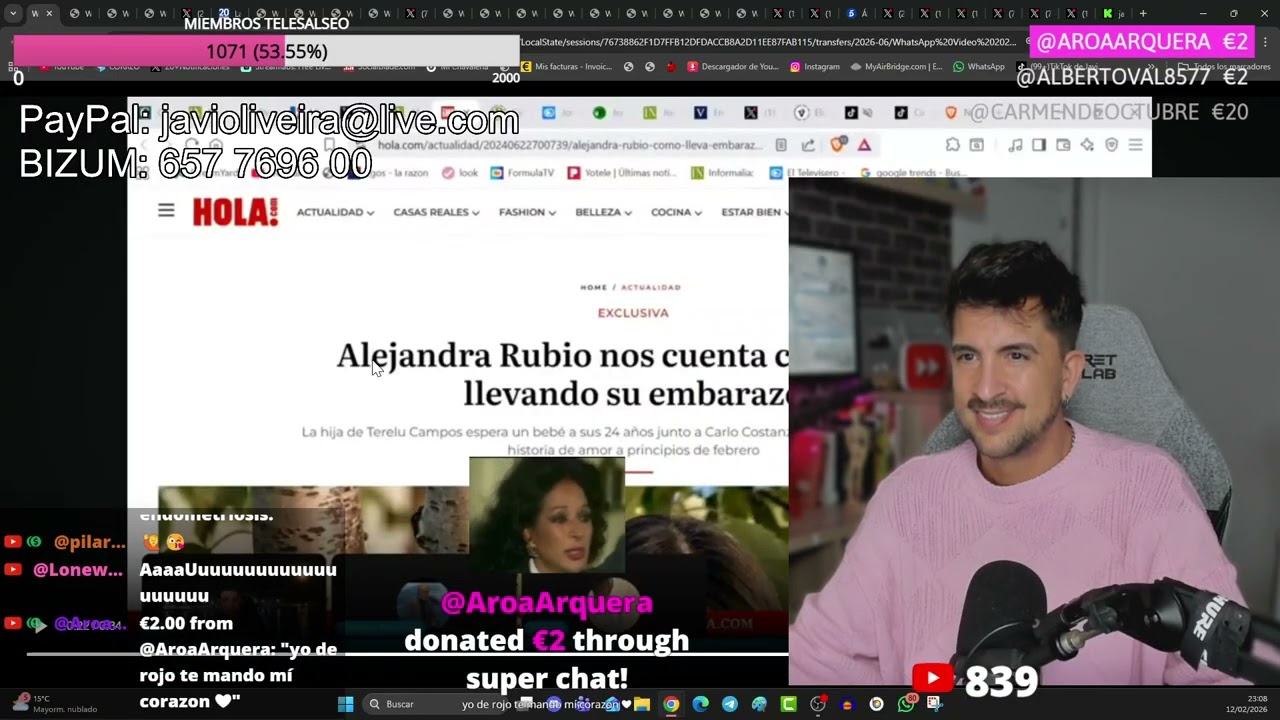Click the MIEMBROS TELESALSEO progress bar

(x=266, y=51)
